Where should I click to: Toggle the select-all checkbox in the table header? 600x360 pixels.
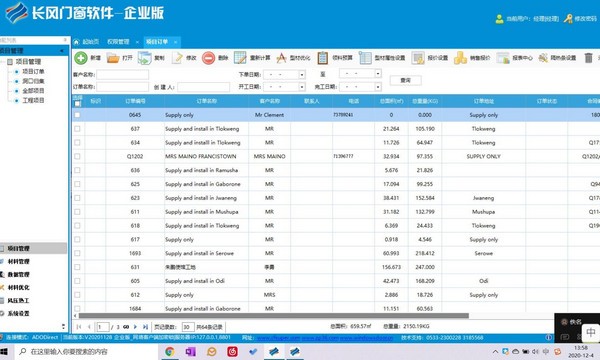point(77,104)
